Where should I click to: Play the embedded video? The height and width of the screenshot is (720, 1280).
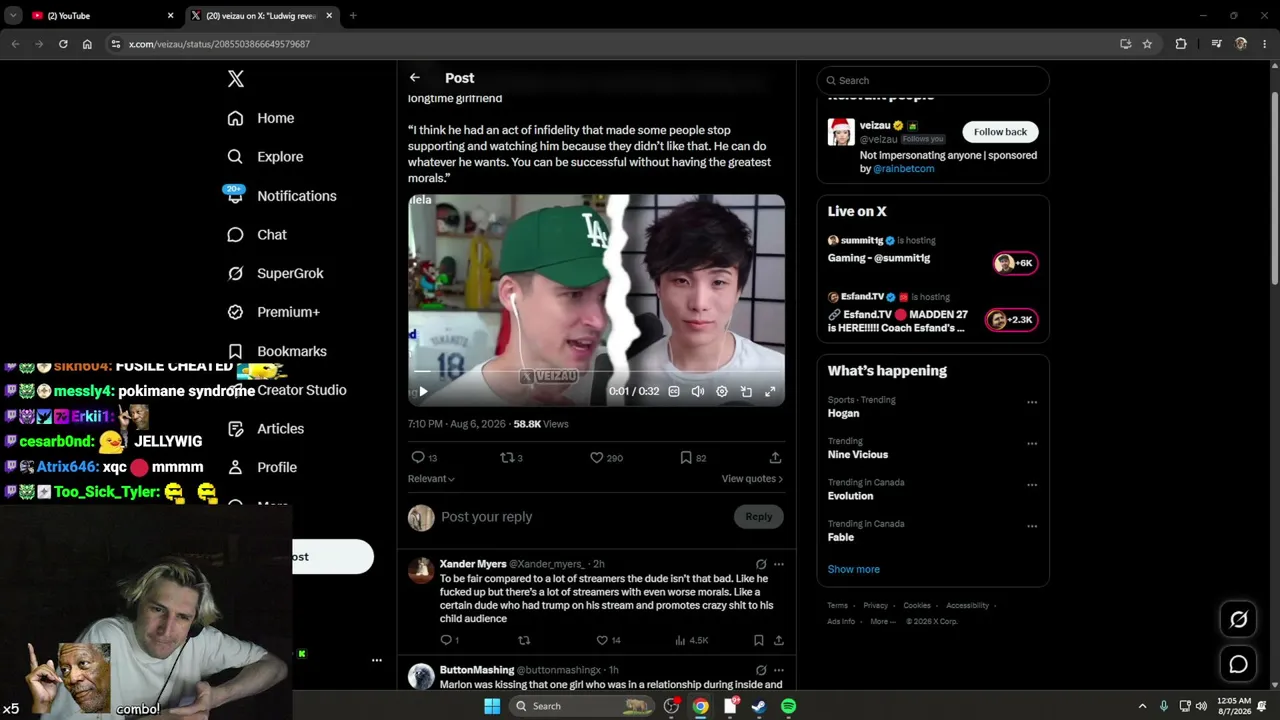click(423, 392)
